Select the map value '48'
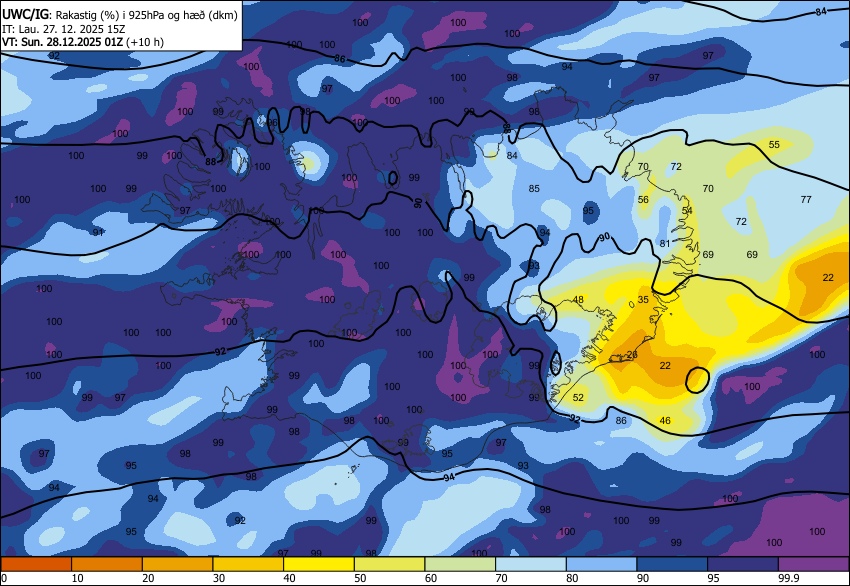 [x=578, y=299]
